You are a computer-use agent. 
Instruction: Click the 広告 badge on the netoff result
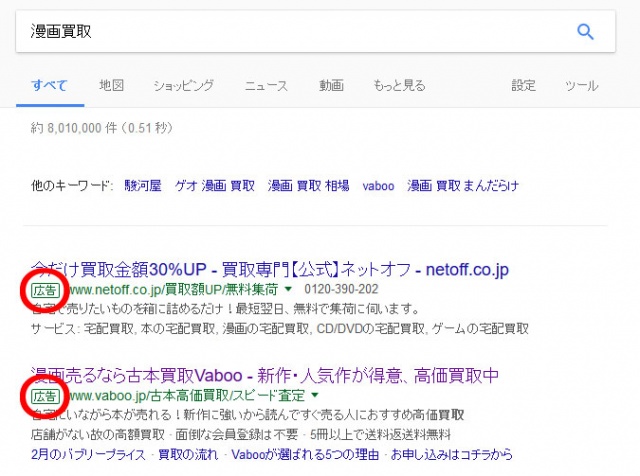(45, 290)
